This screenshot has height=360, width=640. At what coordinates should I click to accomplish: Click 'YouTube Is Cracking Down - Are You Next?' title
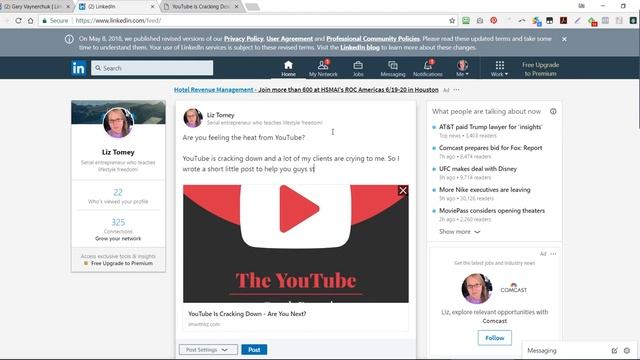[x=247, y=313]
